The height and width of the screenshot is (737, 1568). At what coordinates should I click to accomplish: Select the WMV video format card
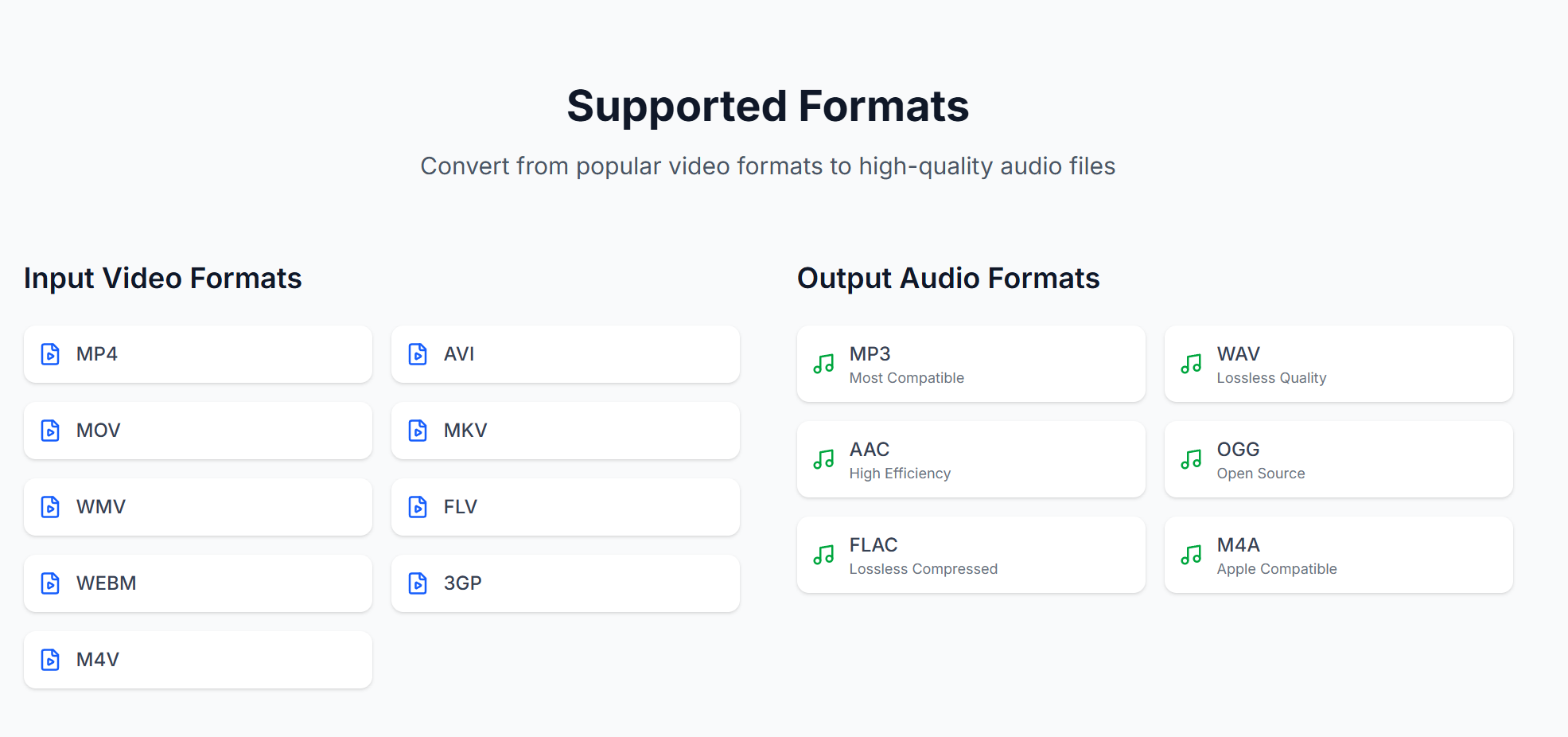coord(197,507)
